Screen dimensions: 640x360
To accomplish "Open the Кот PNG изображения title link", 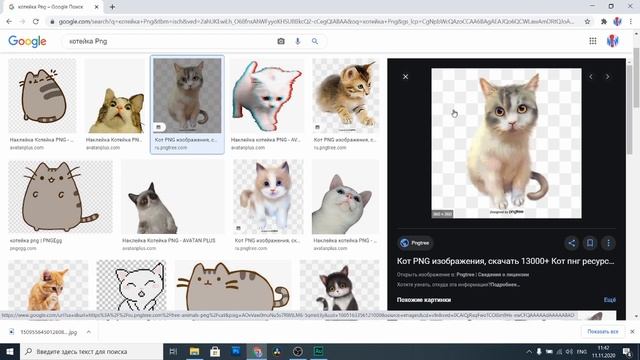I will [505, 261].
